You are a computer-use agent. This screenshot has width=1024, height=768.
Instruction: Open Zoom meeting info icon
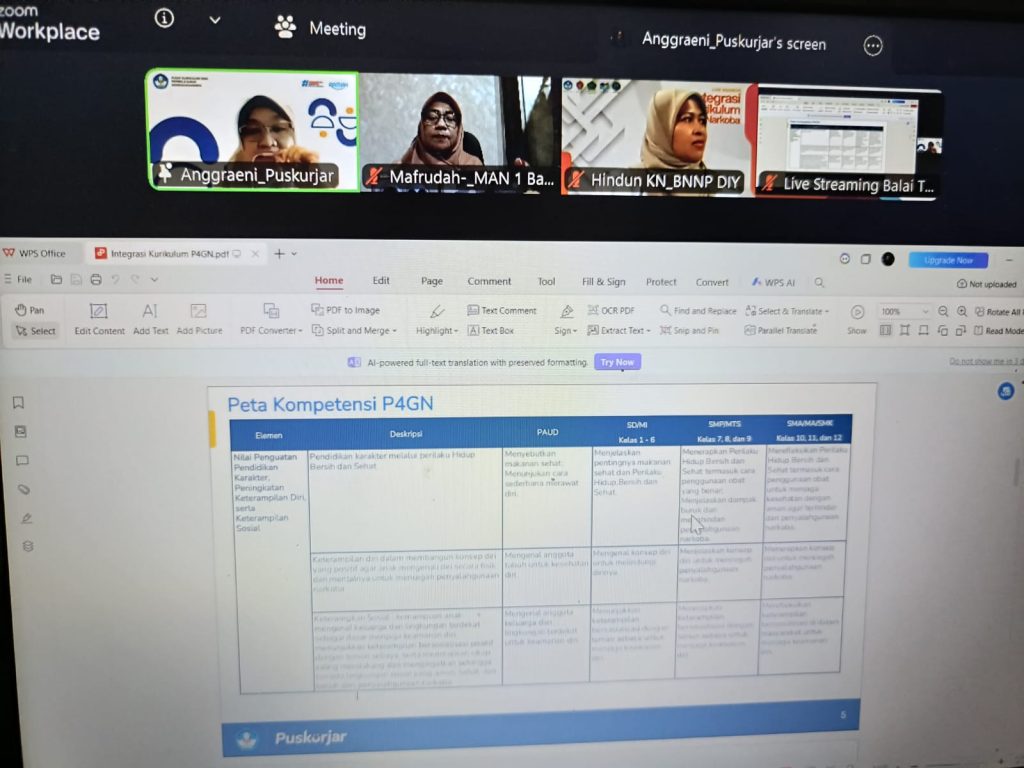[165, 19]
